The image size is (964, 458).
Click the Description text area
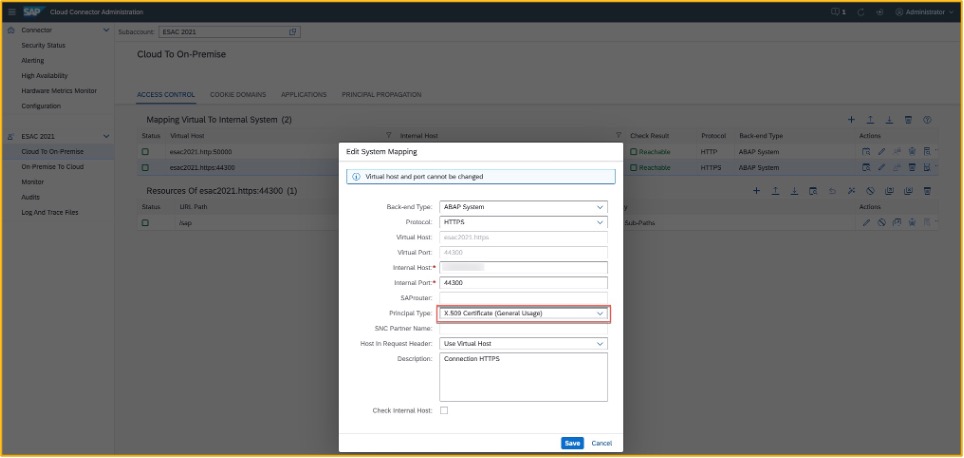click(523, 377)
